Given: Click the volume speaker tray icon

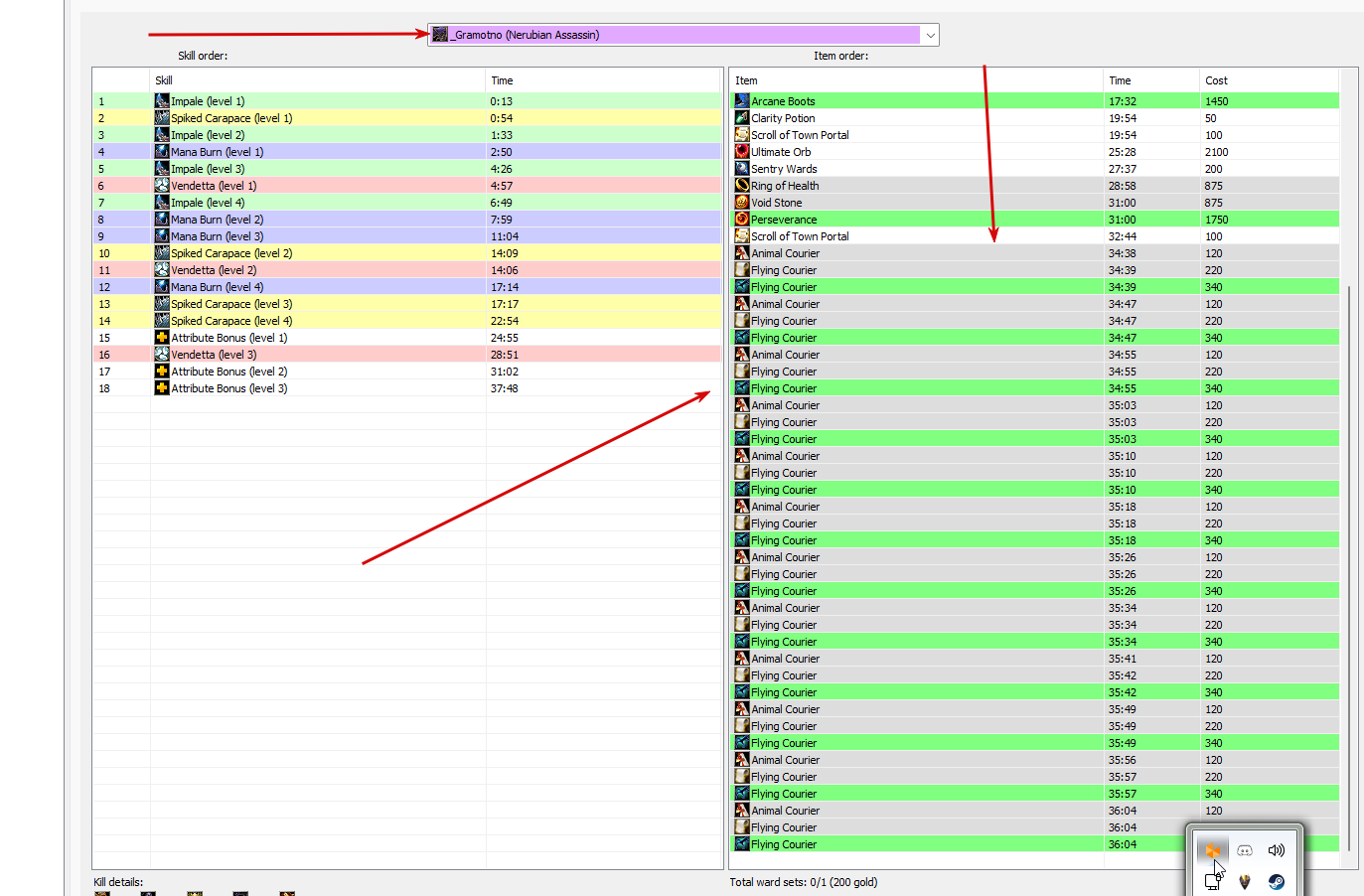Looking at the screenshot, I should (x=1277, y=850).
